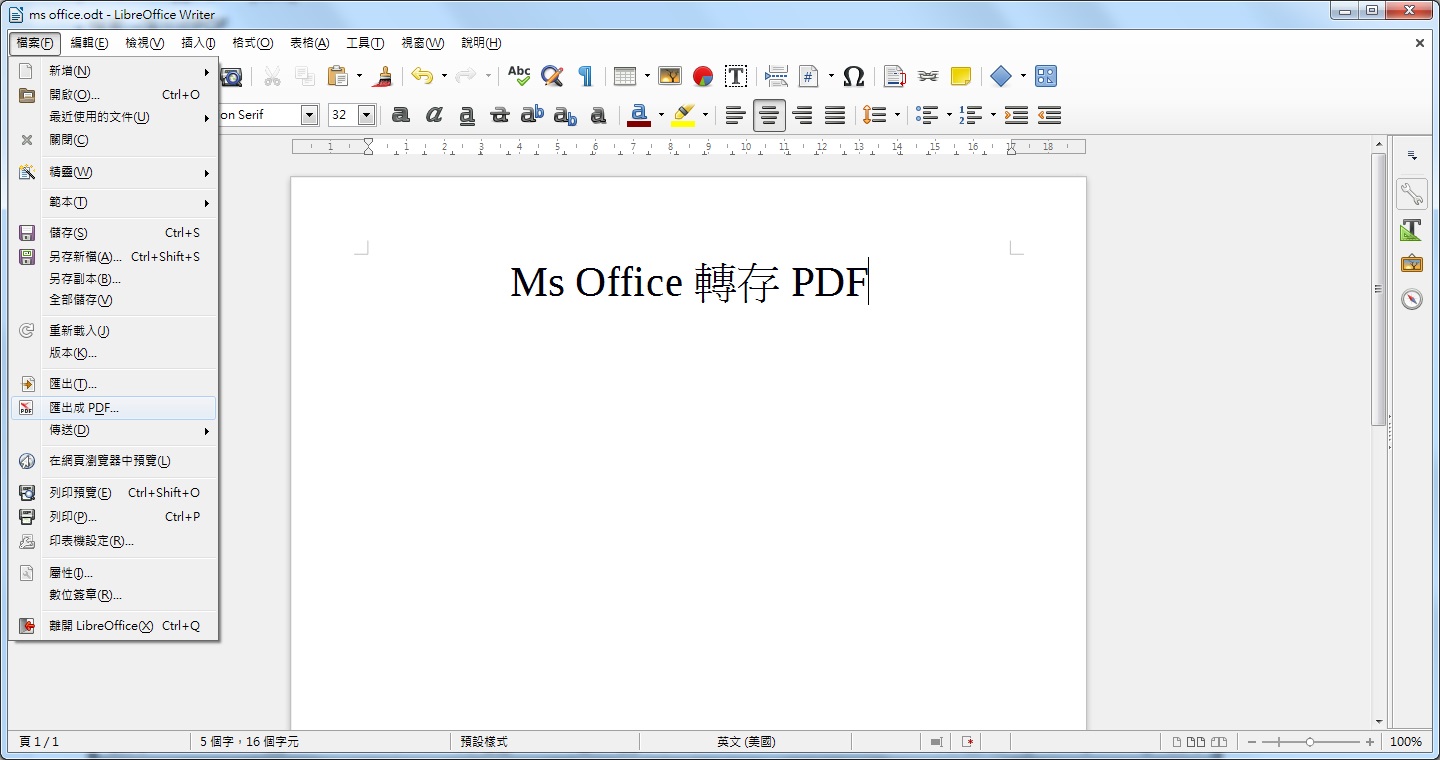
Task: Open the 工具(T) menu in the menu bar
Action: [365, 43]
